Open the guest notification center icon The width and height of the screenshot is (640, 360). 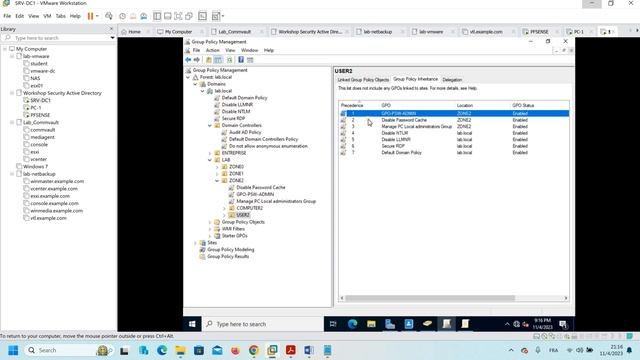[563, 324]
